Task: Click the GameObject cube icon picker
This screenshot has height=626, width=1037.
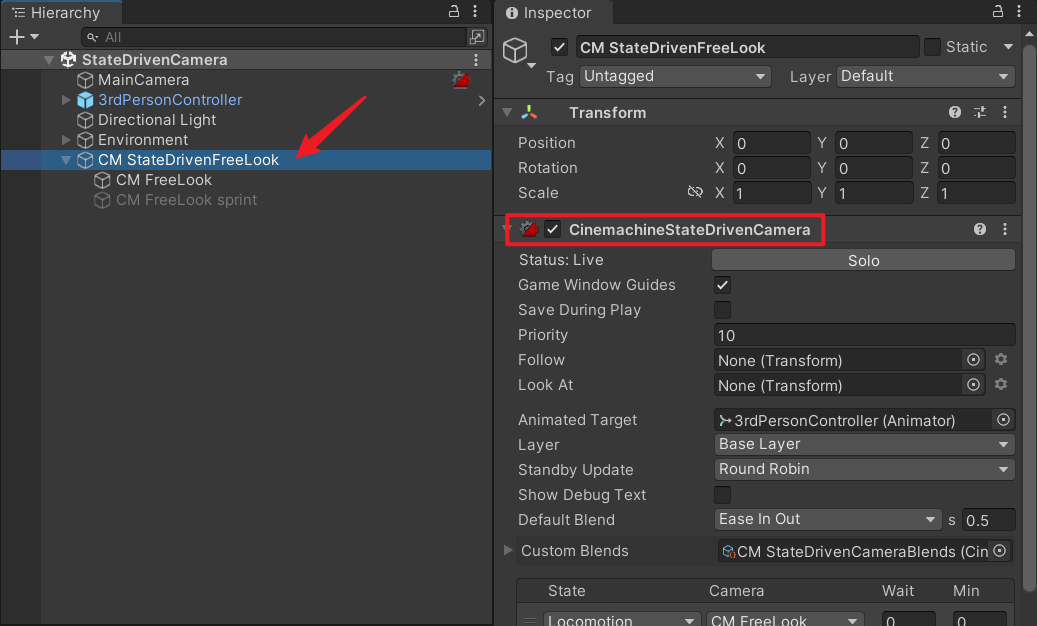Action: pos(518,52)
